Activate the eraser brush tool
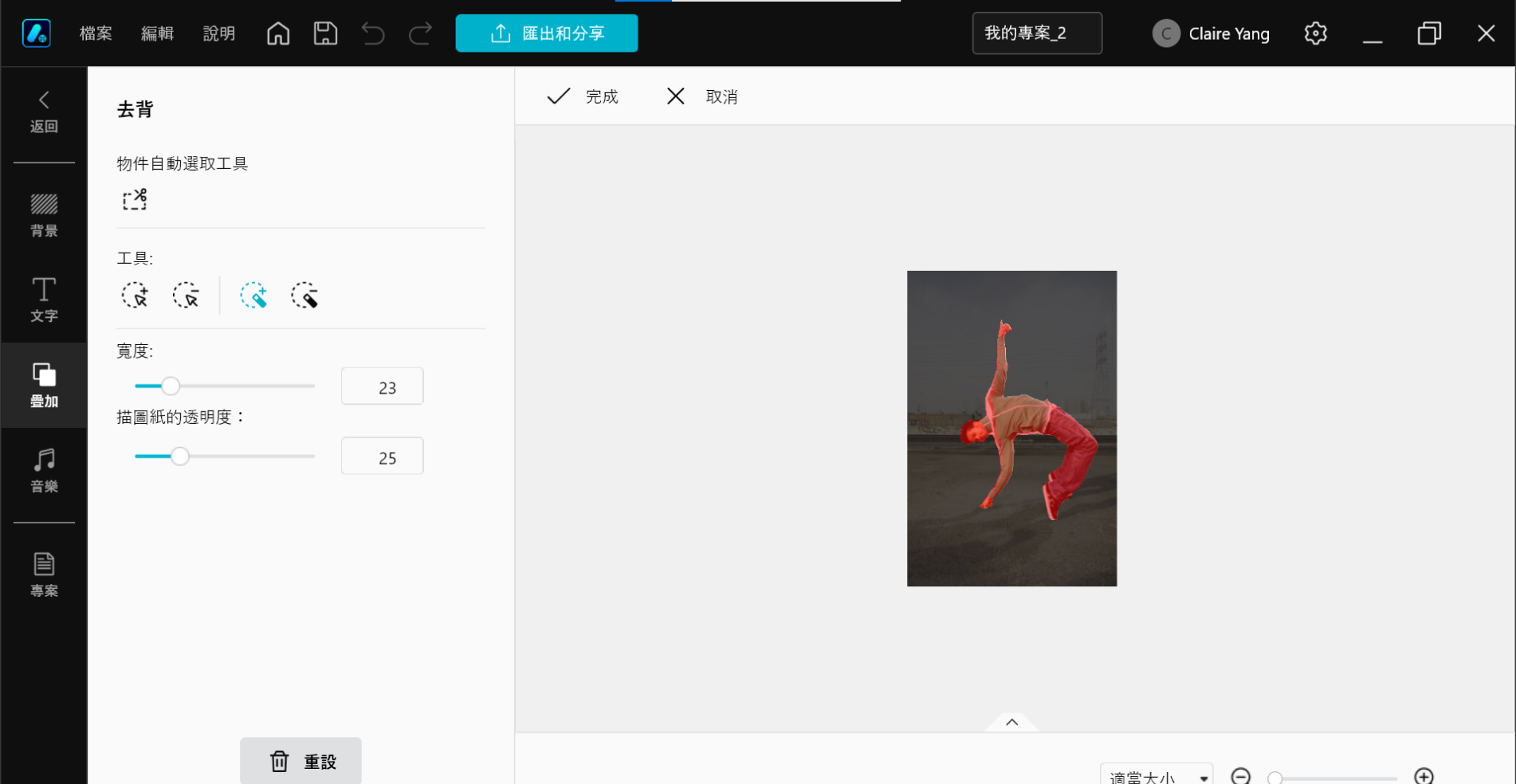Viewport: 1516px width, 784px height. click(304, 296)
